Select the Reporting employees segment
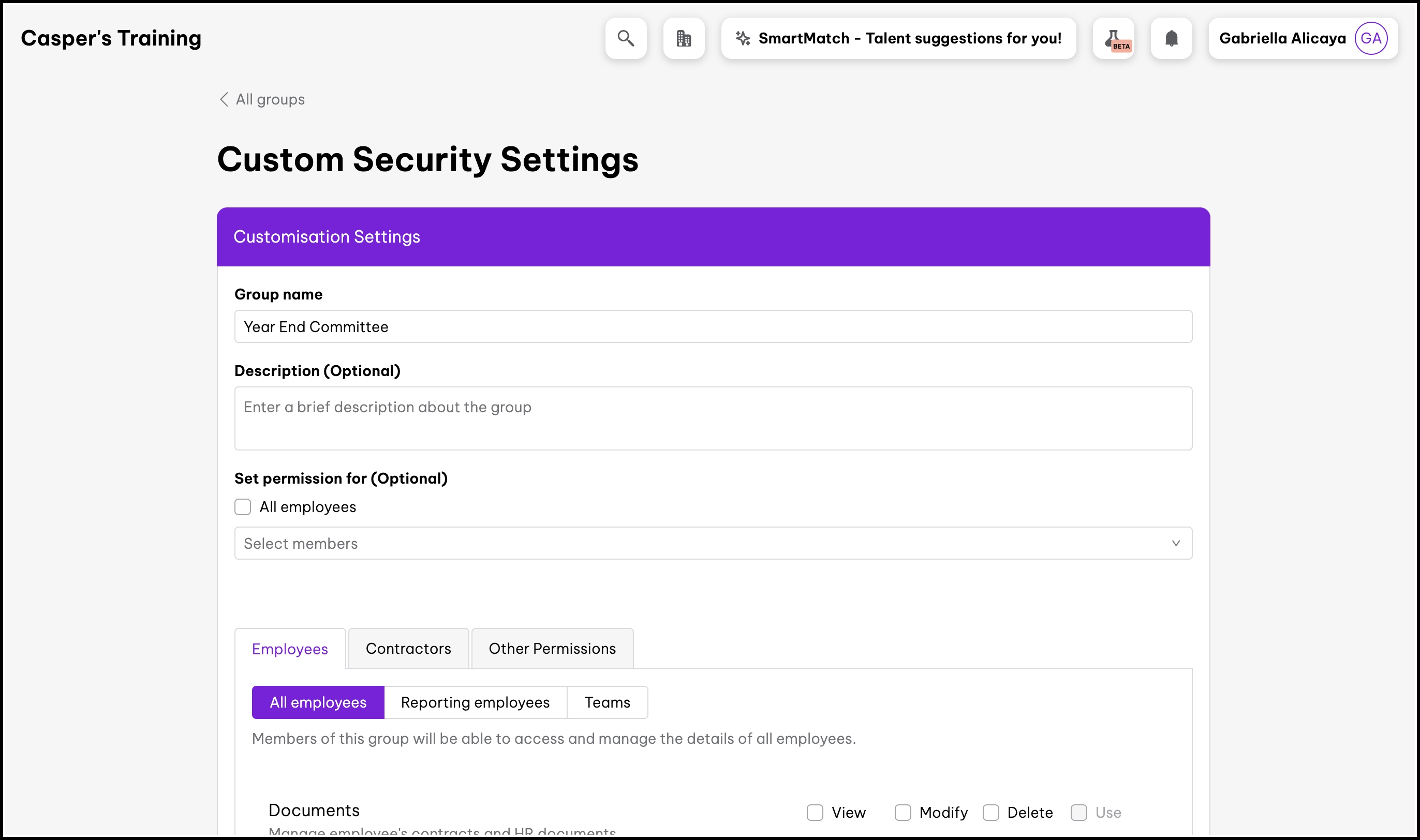This screenshot has width=1420, height=840. click(475, 702)
